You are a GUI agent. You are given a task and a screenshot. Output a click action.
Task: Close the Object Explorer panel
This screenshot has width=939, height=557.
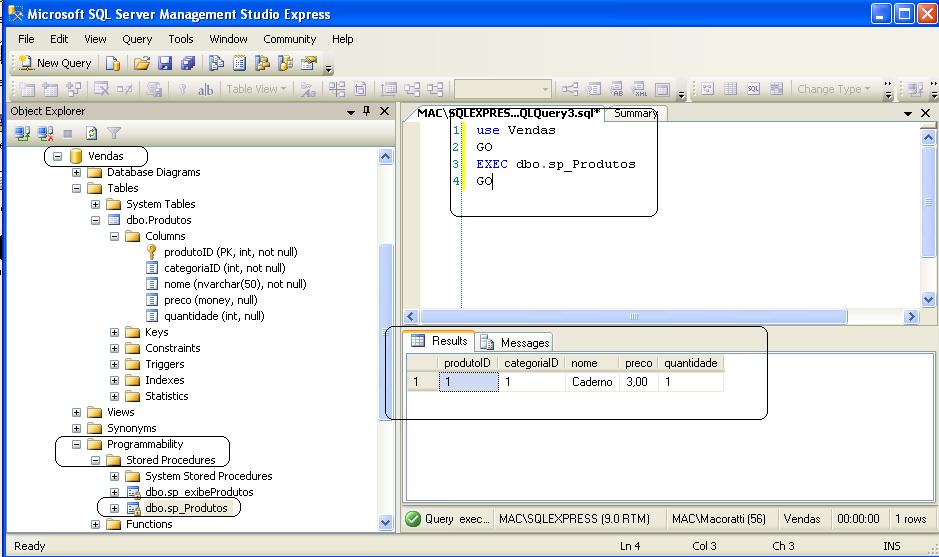(384, 111)
